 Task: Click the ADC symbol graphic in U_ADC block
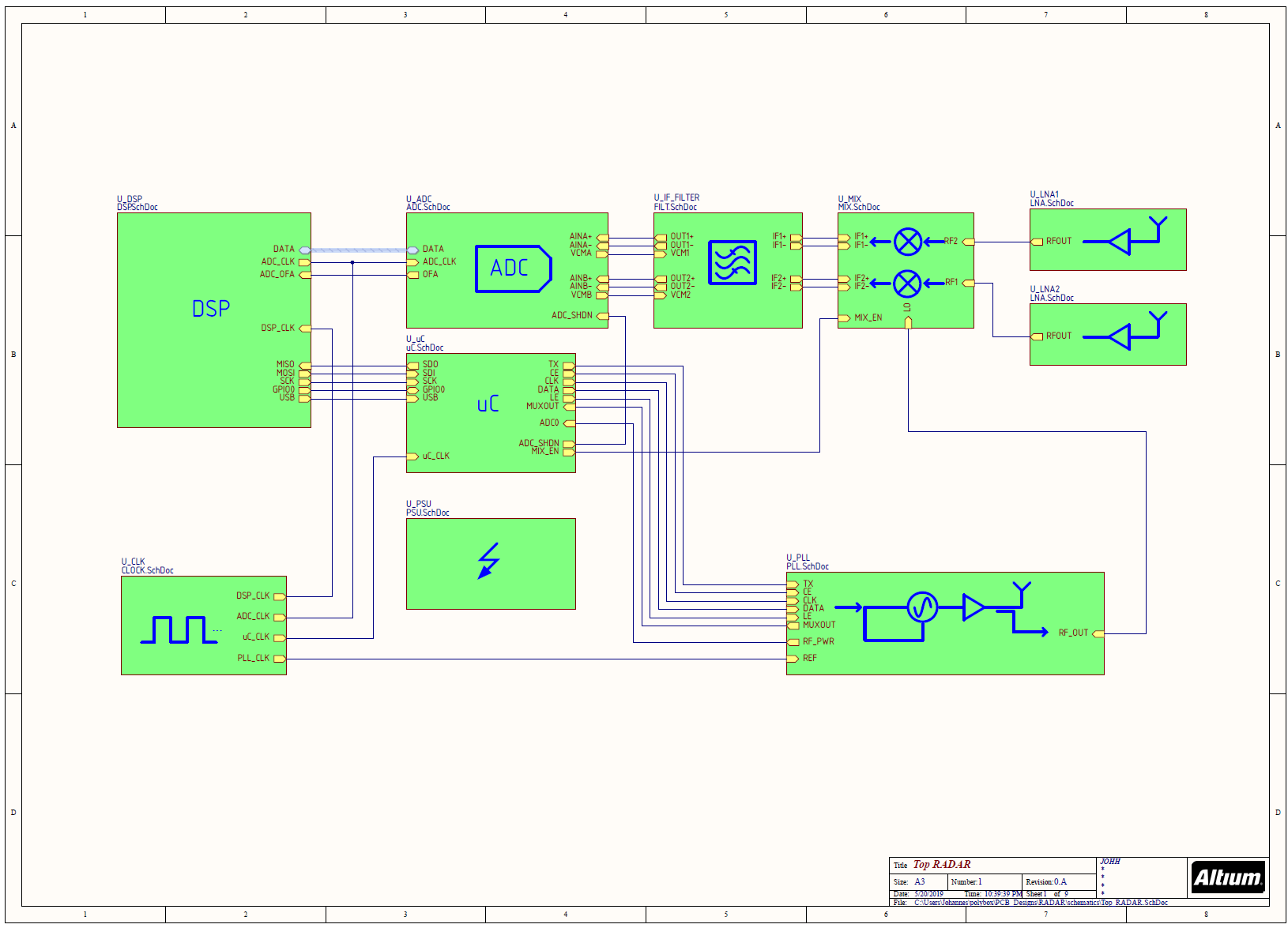pyautogui.click(x=514, y=269)
